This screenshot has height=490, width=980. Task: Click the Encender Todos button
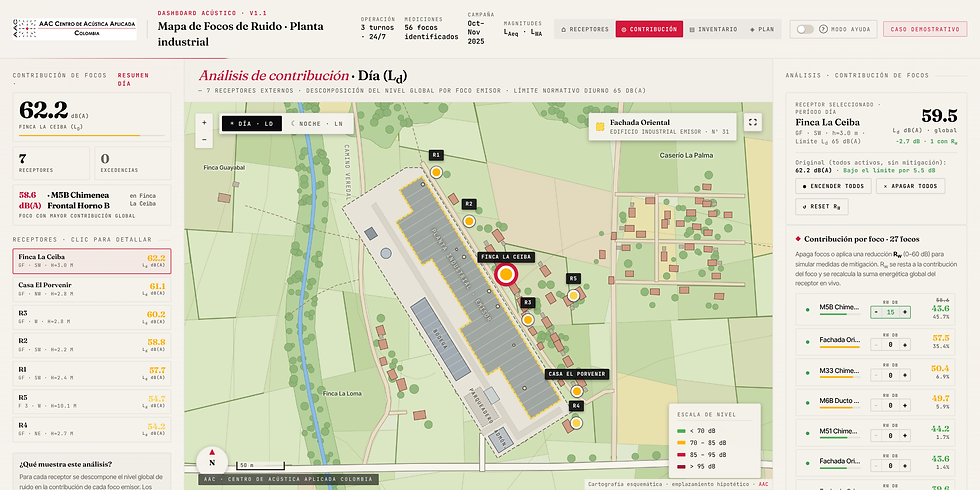click(x=833, y=186)
